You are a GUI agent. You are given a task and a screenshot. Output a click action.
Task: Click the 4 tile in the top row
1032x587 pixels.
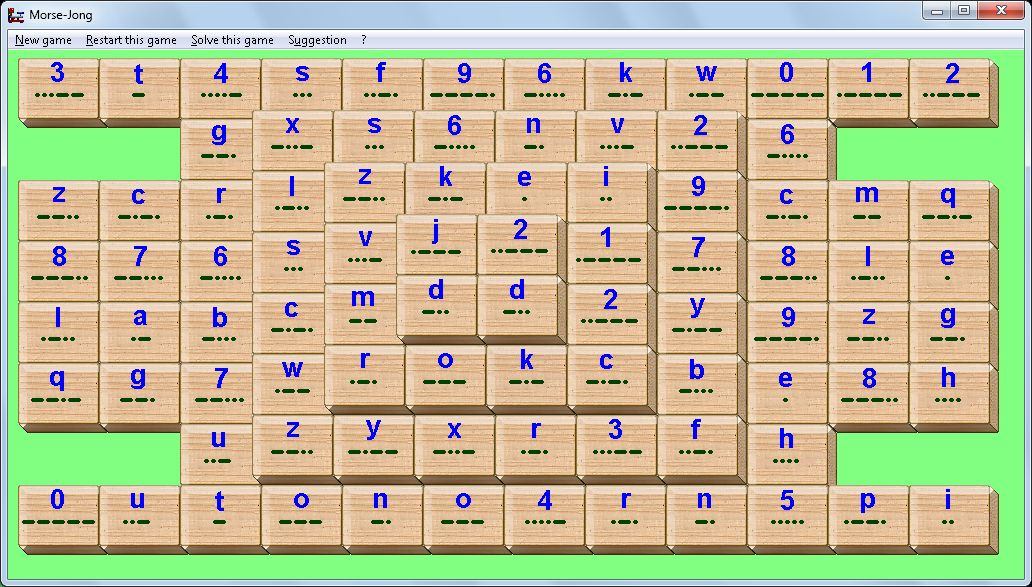point(220,88)
